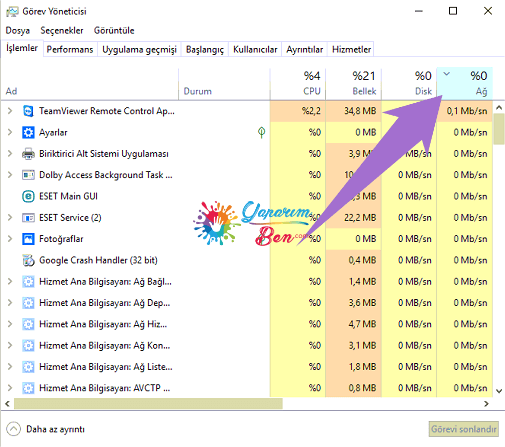Image resolution: width=505 pixels, height=447 pixels.
Task: Expand Dolby Access Background Task
Action: [10, 175]
